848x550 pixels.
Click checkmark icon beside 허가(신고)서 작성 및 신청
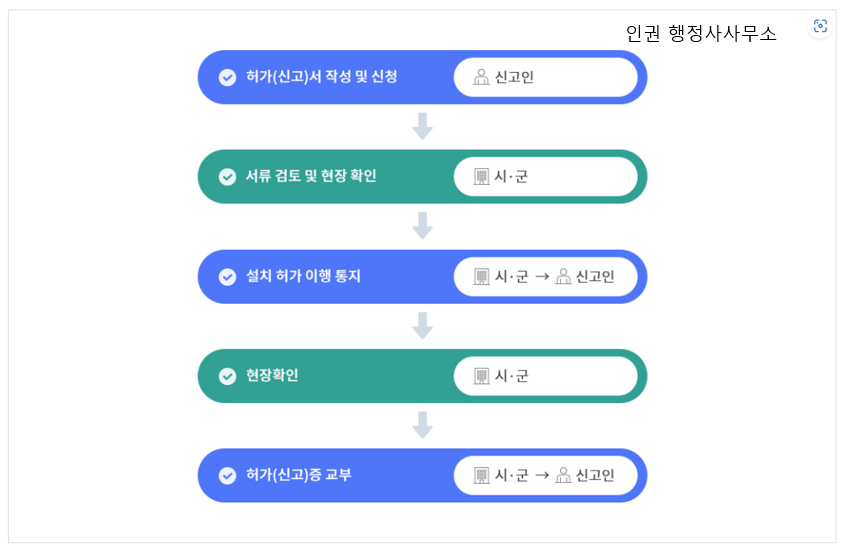[x=227, y=77]
